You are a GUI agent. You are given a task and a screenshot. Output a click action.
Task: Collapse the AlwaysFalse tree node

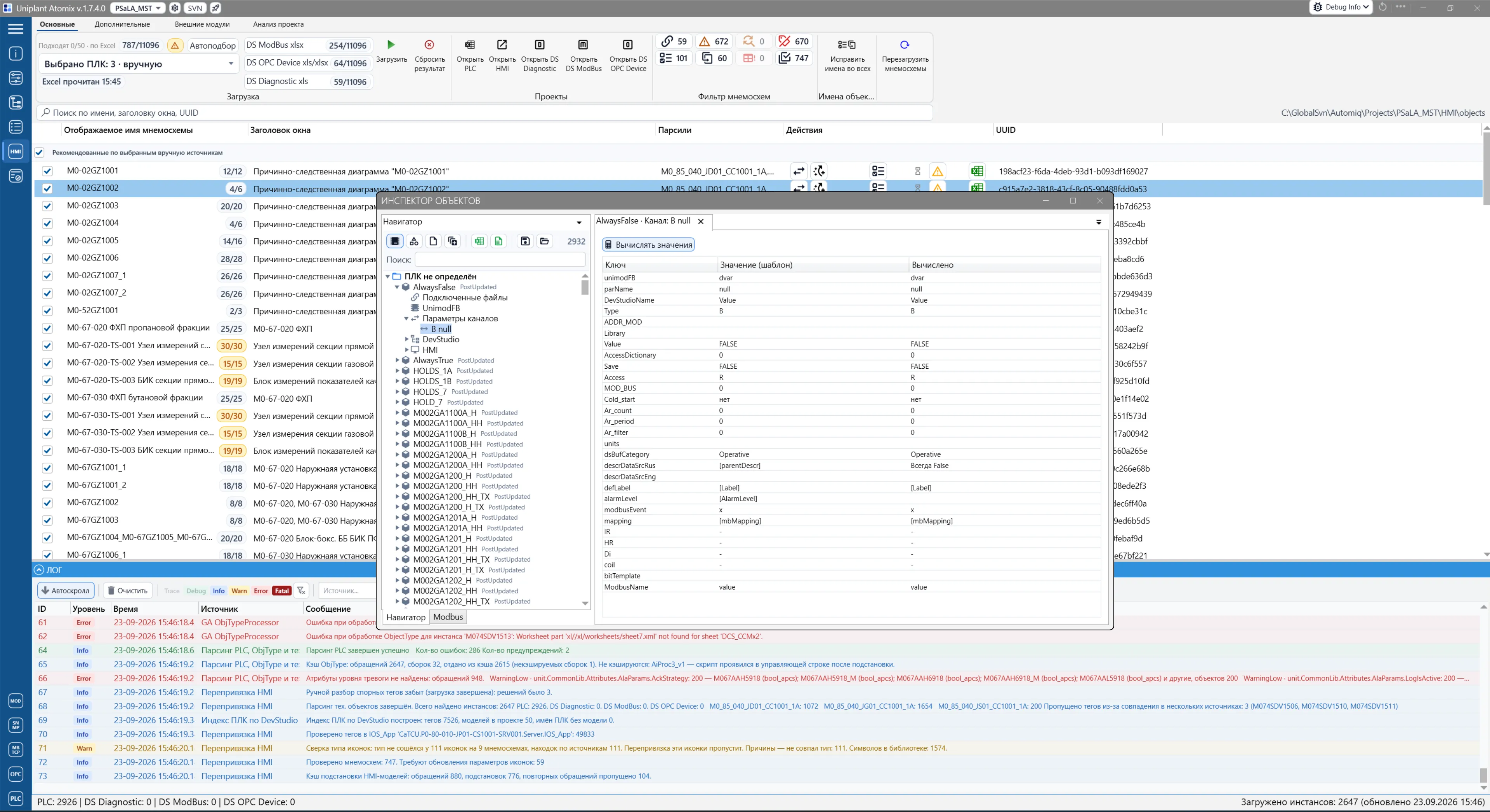[x=398, y=287]
